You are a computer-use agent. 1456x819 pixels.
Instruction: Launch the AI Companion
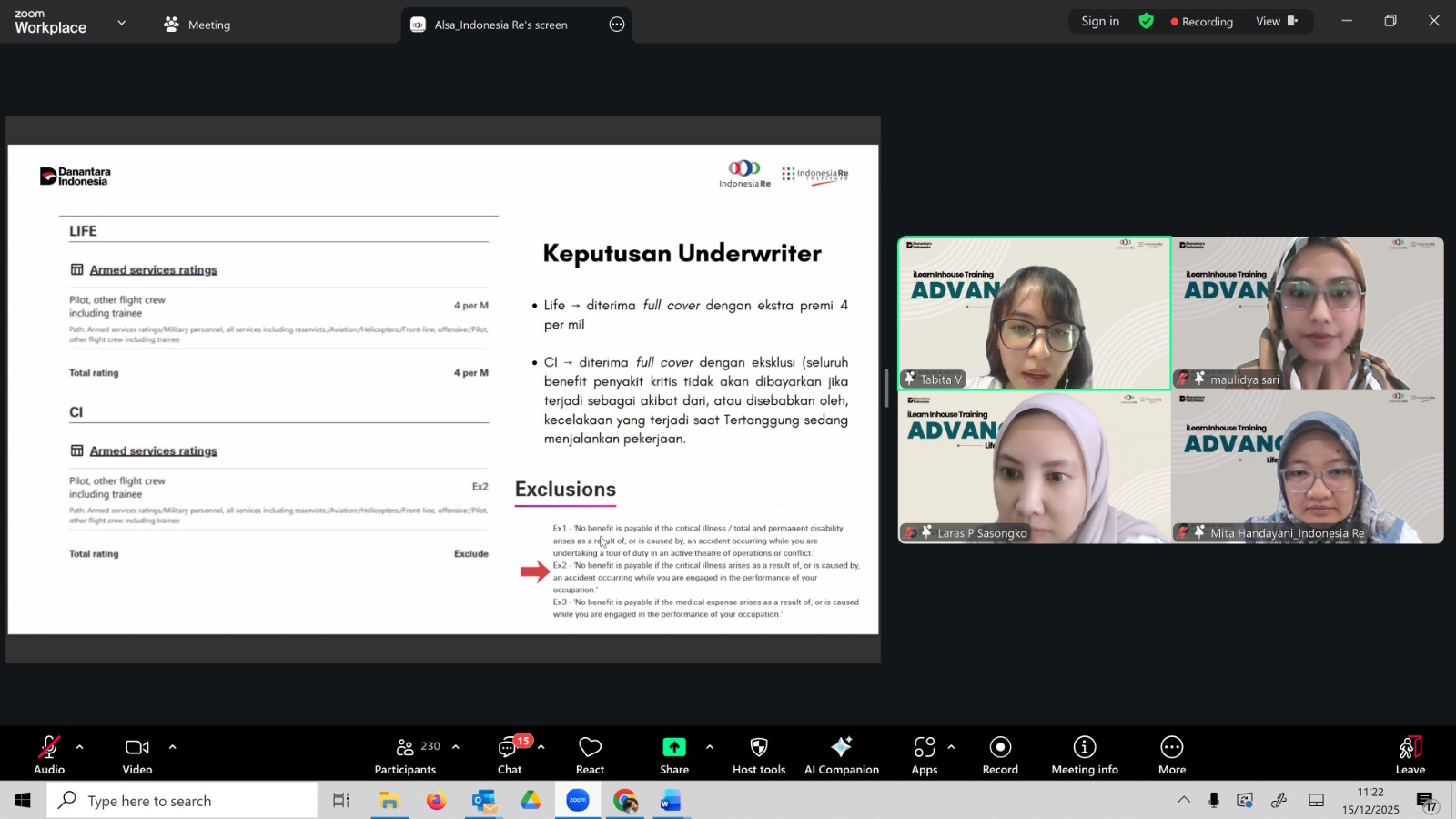point(841,754)
